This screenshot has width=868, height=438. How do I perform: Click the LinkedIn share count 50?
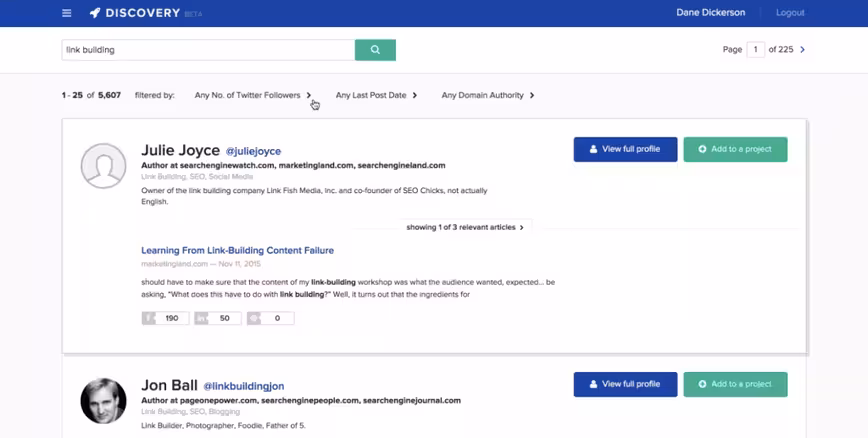coord(218,318)
